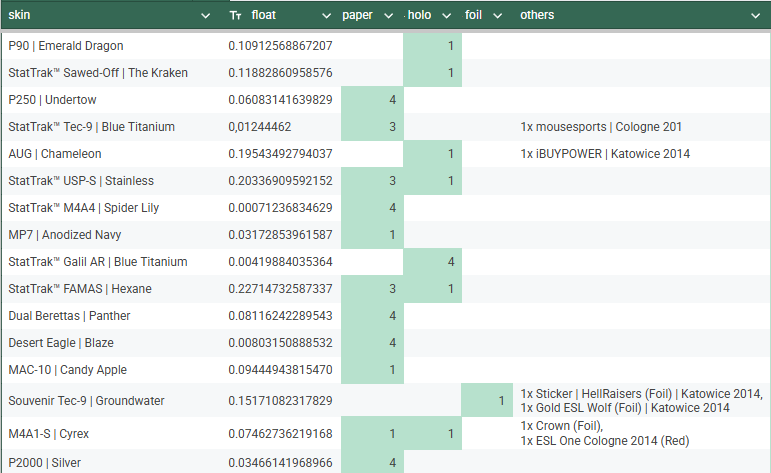Click paper count 3 in USP-S Stainless row
The width and height of the screenshot is (771, 473).
point(372,181)
